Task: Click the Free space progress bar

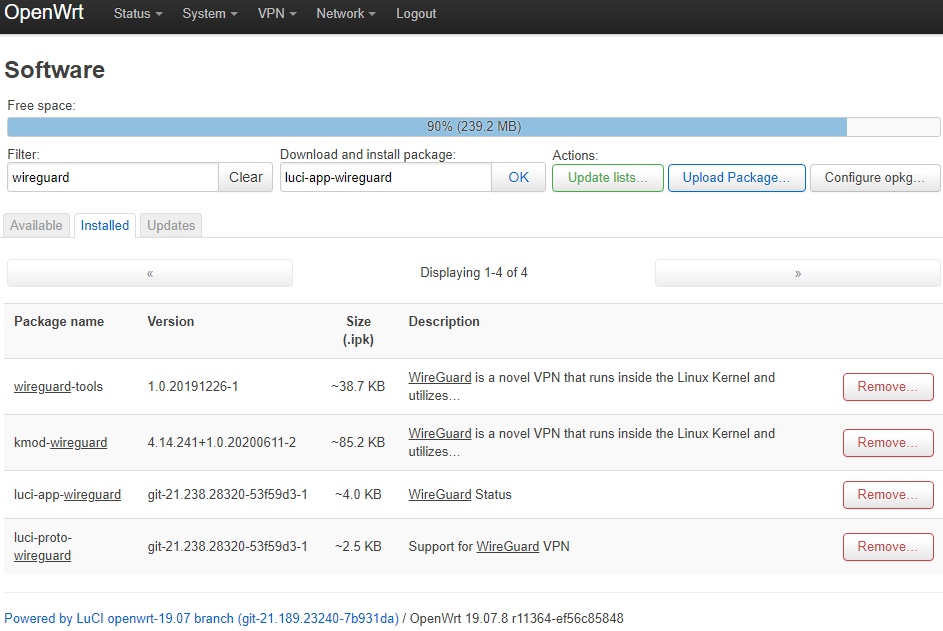Action: [x=473, y=127]
